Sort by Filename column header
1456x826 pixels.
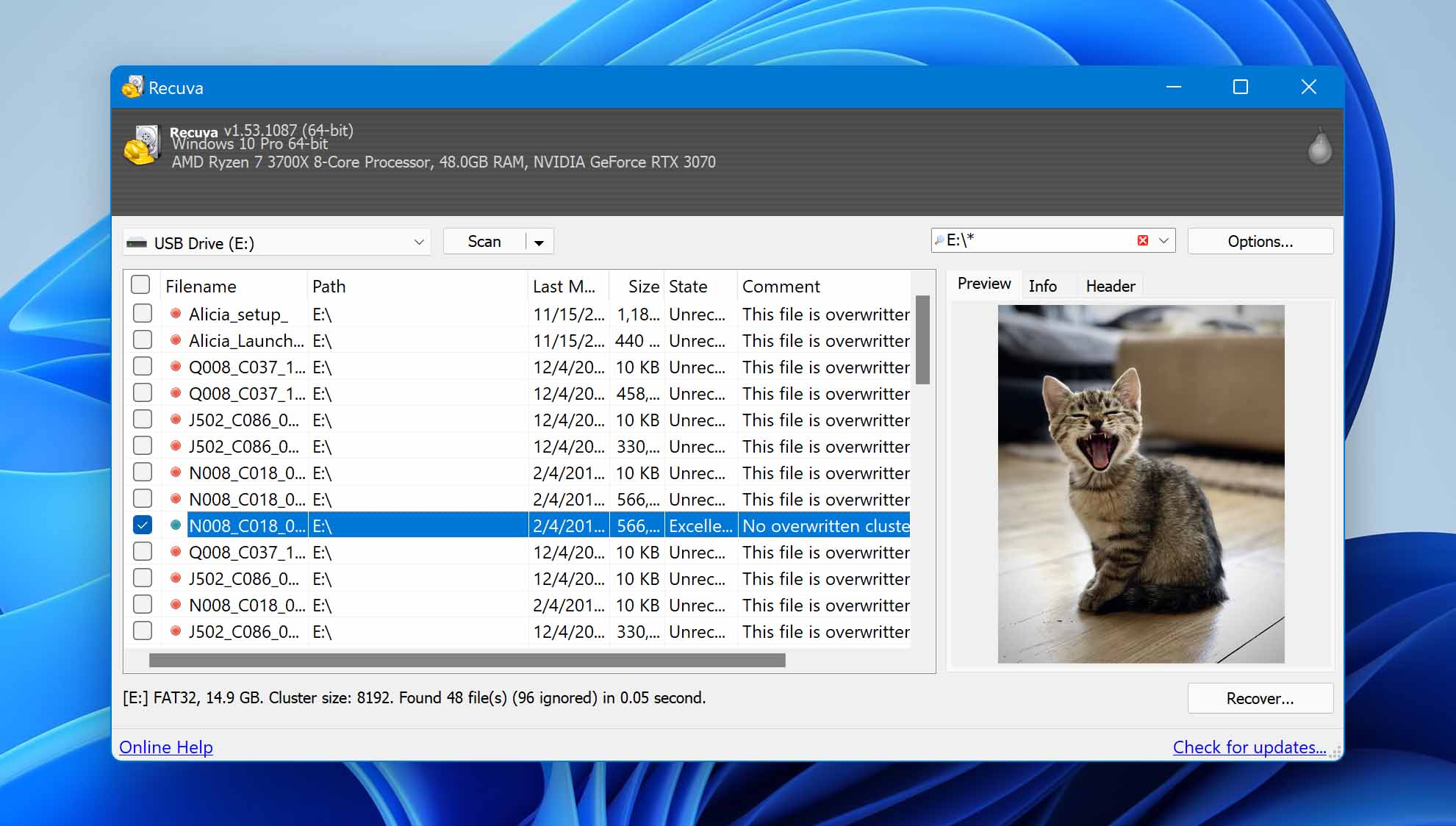pos(233,286)
